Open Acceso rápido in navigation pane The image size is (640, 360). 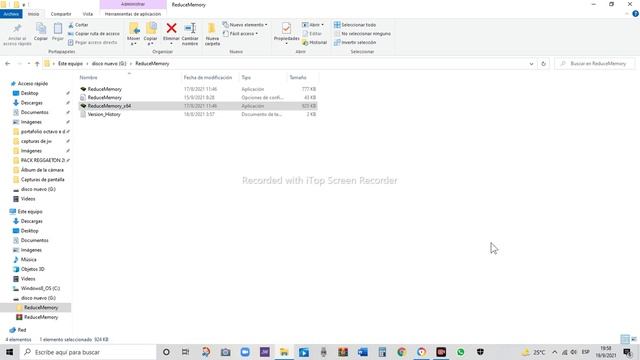(33, 84)
